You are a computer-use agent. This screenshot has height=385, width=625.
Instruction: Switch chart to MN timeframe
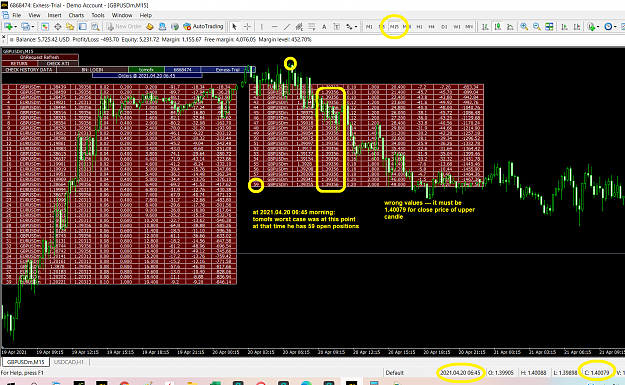(x=469, y=27)
